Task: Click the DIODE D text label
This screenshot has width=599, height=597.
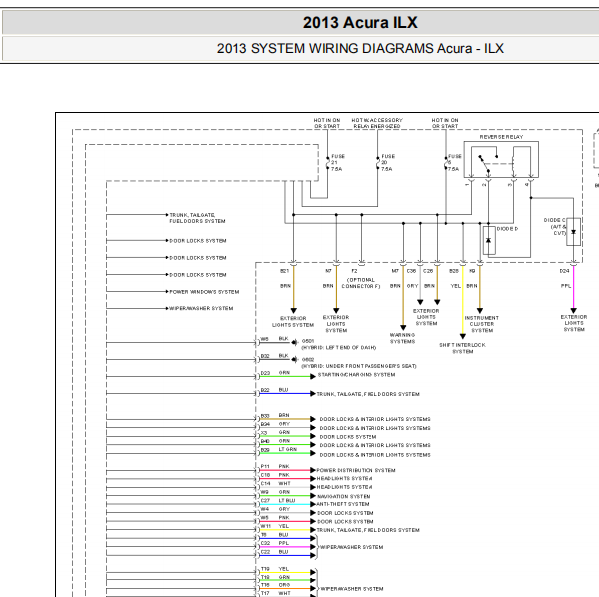Action: click(507, 228)
